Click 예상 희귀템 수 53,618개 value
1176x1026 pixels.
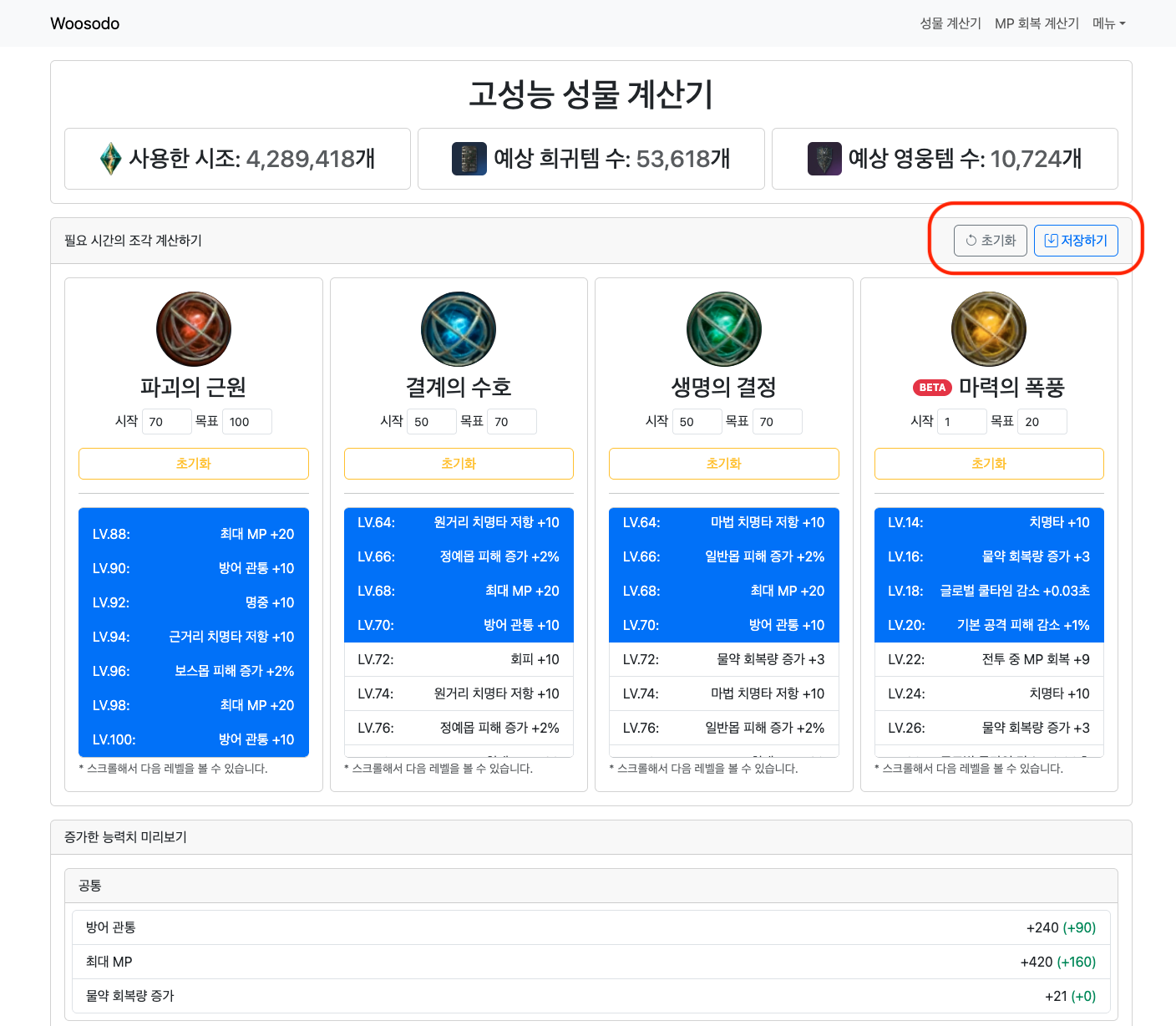tap(683, 159)
